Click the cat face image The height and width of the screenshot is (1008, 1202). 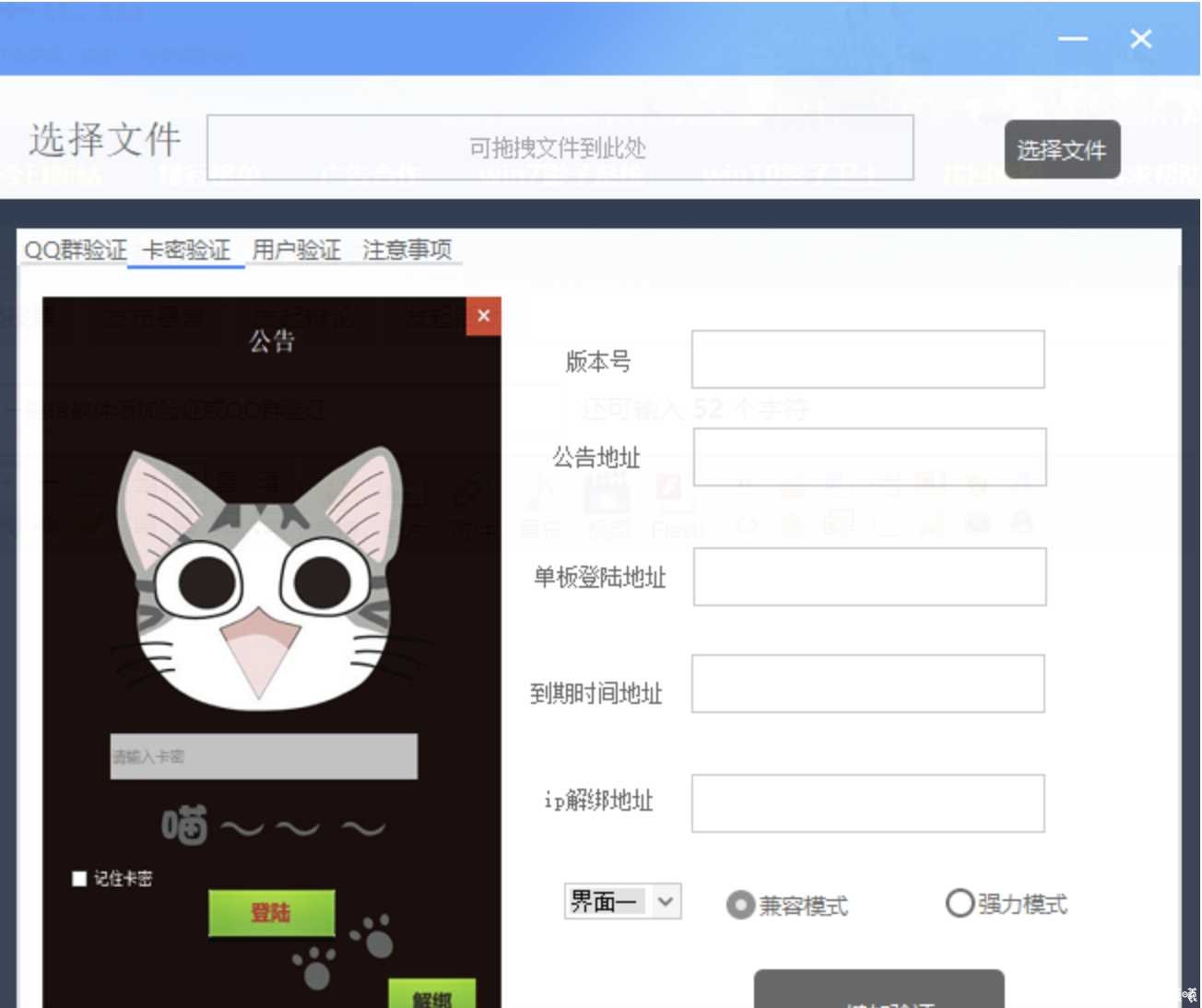260,580
